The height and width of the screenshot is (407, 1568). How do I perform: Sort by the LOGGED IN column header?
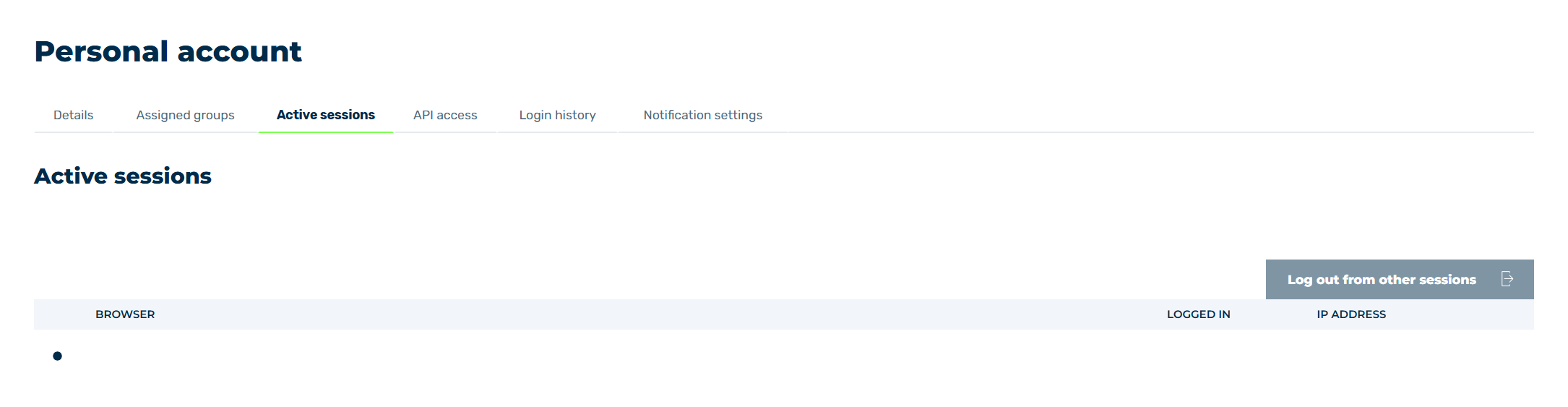(x=1198, y=314)
